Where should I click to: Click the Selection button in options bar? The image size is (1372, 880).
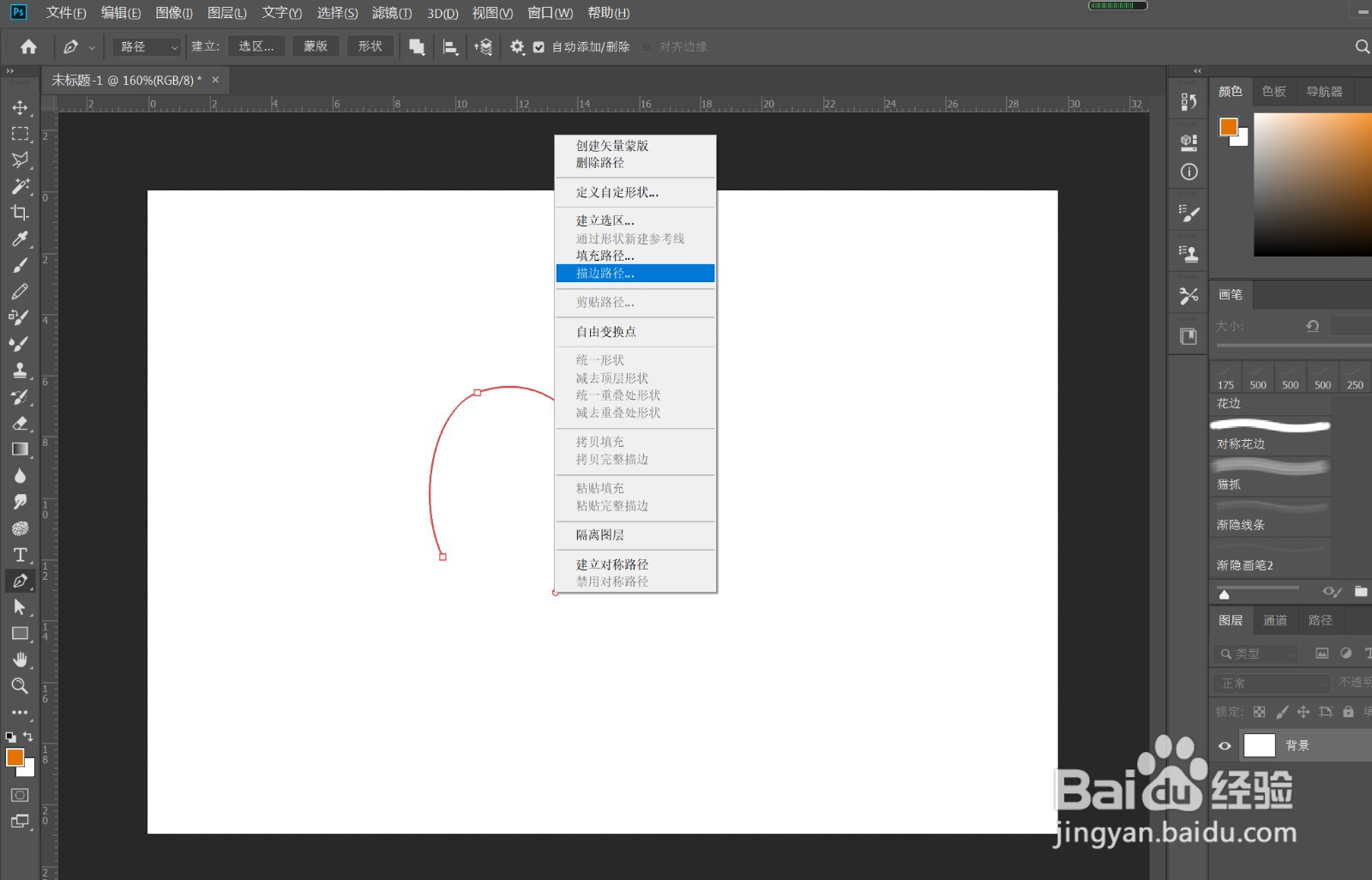256,46
